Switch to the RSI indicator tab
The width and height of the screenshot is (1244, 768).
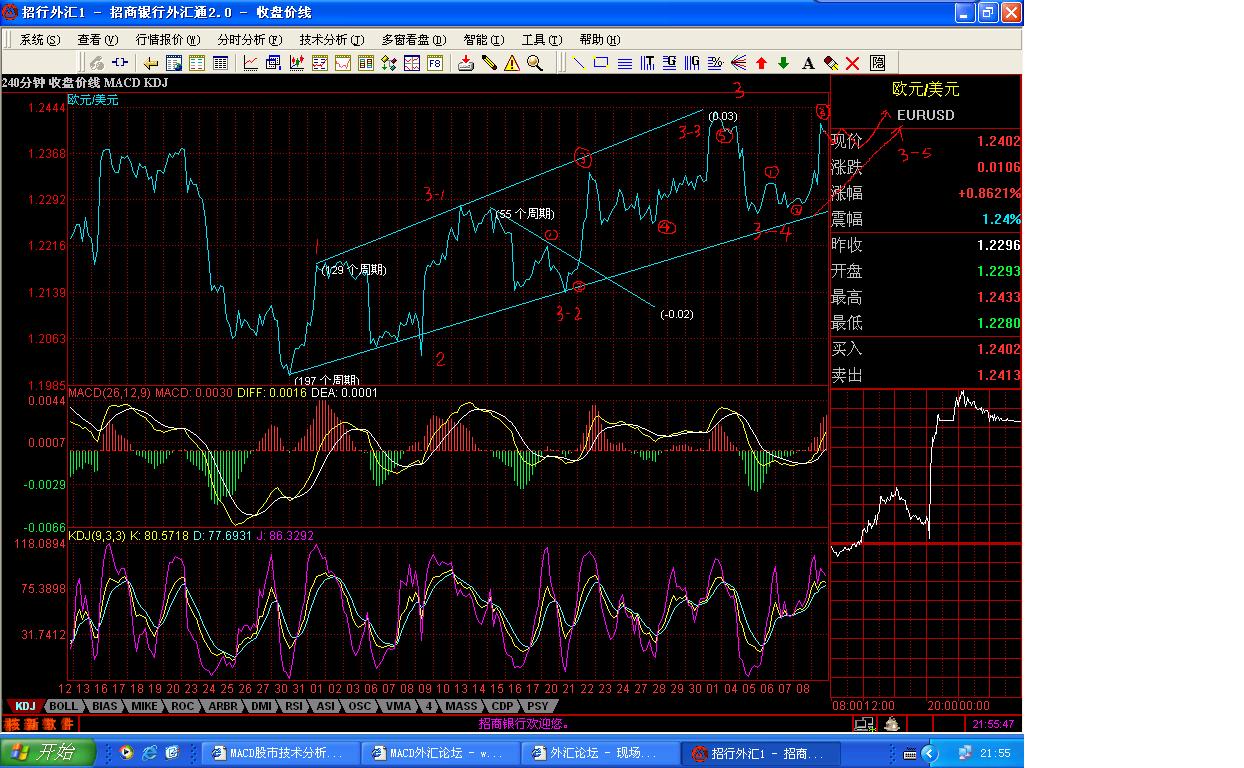pos(294,706)
